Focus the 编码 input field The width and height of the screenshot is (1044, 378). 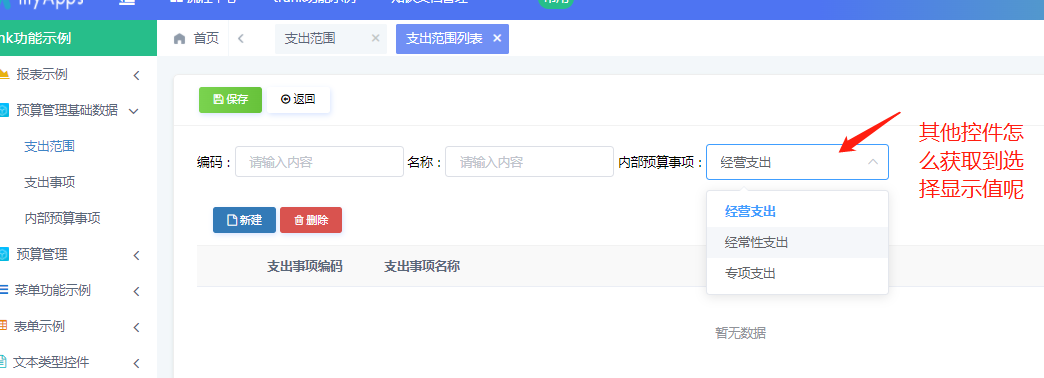click(x=320, y=162)
